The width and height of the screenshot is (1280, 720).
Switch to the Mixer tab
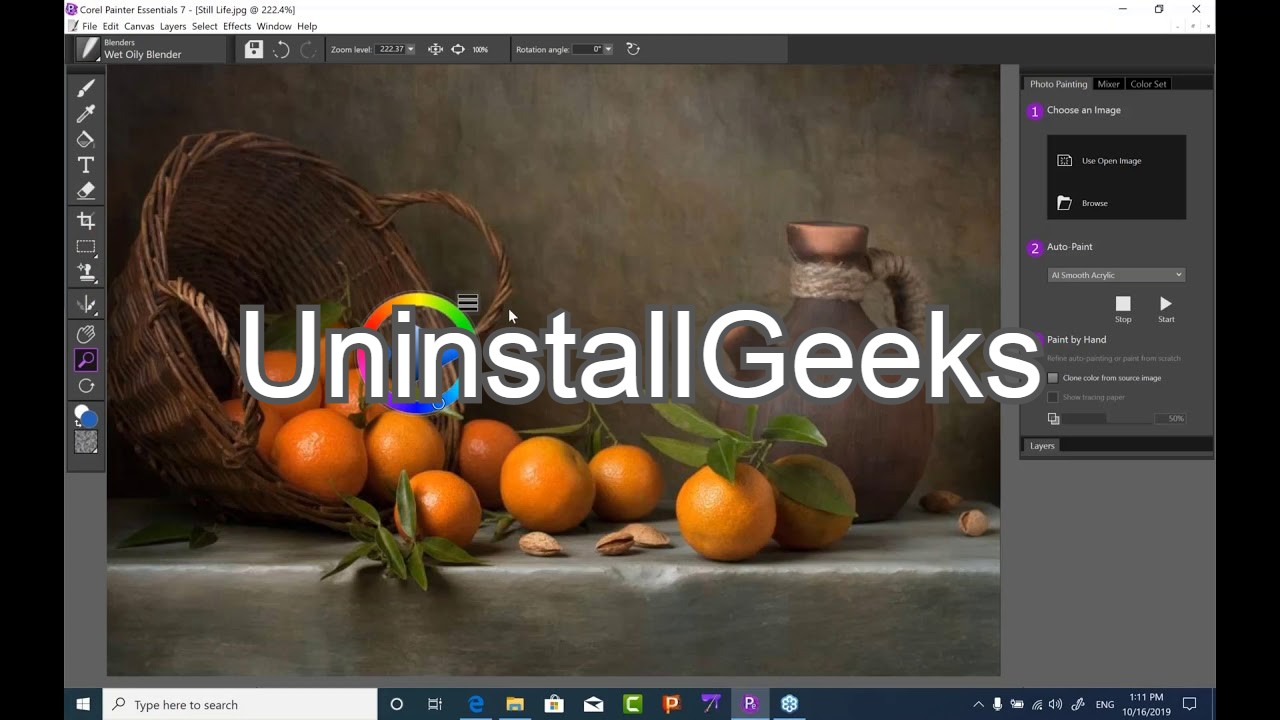pos(1108,84)
